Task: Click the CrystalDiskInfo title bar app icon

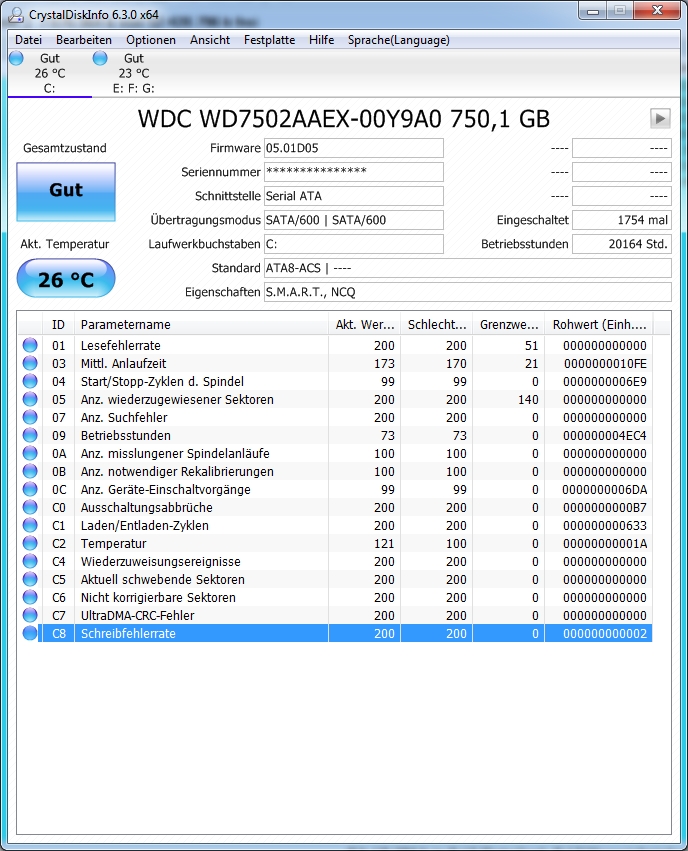Action: [x=16, y=15]
